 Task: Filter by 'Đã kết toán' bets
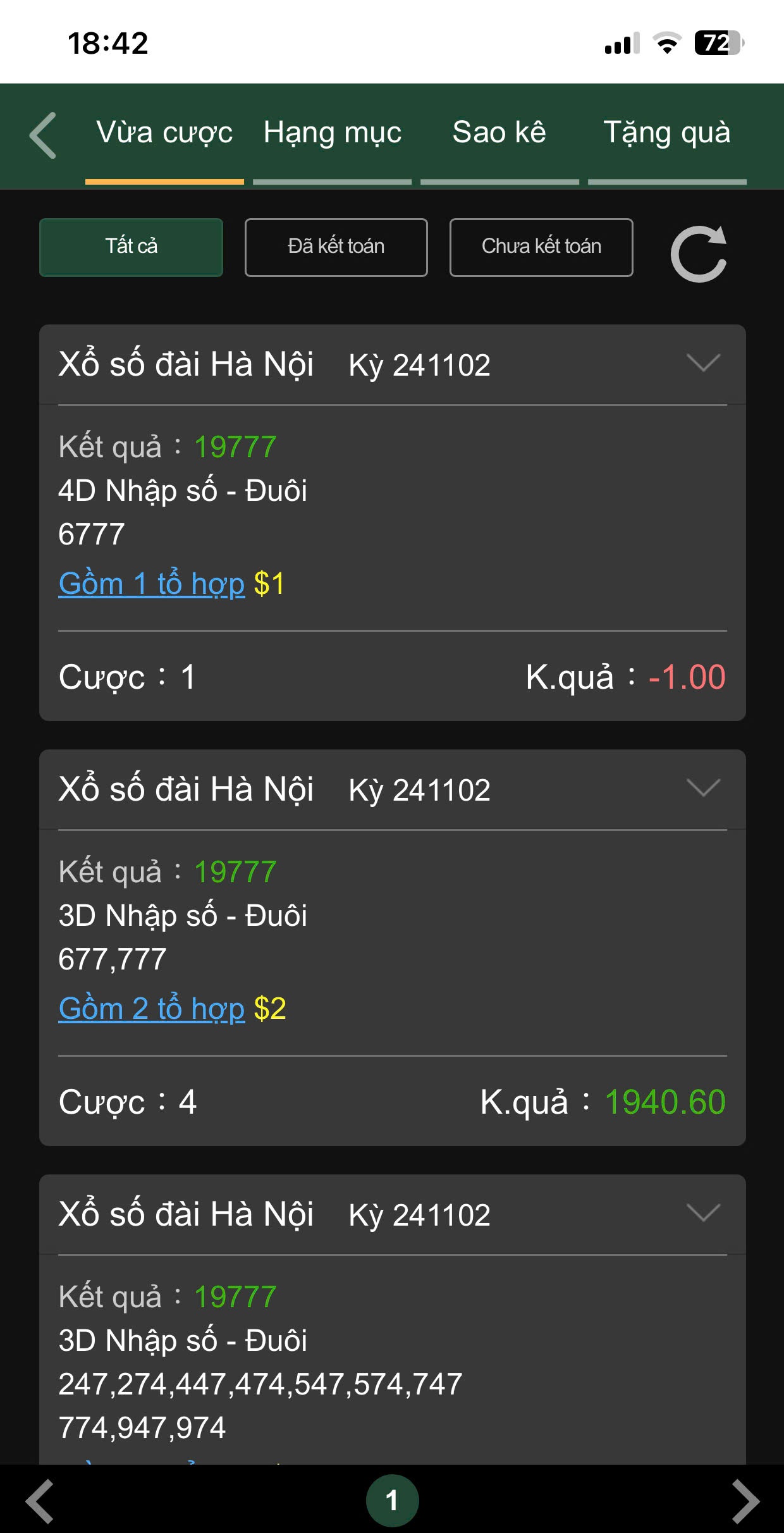click(336, 247)
